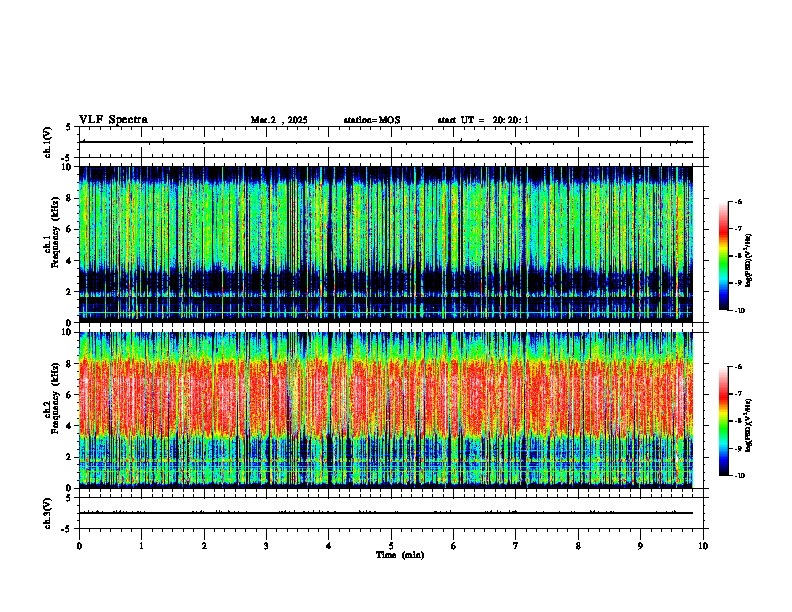Click the '-10' label on ch.1 color bar
Image resolution: width=792 pixels, height=612 pixels.
740,311
